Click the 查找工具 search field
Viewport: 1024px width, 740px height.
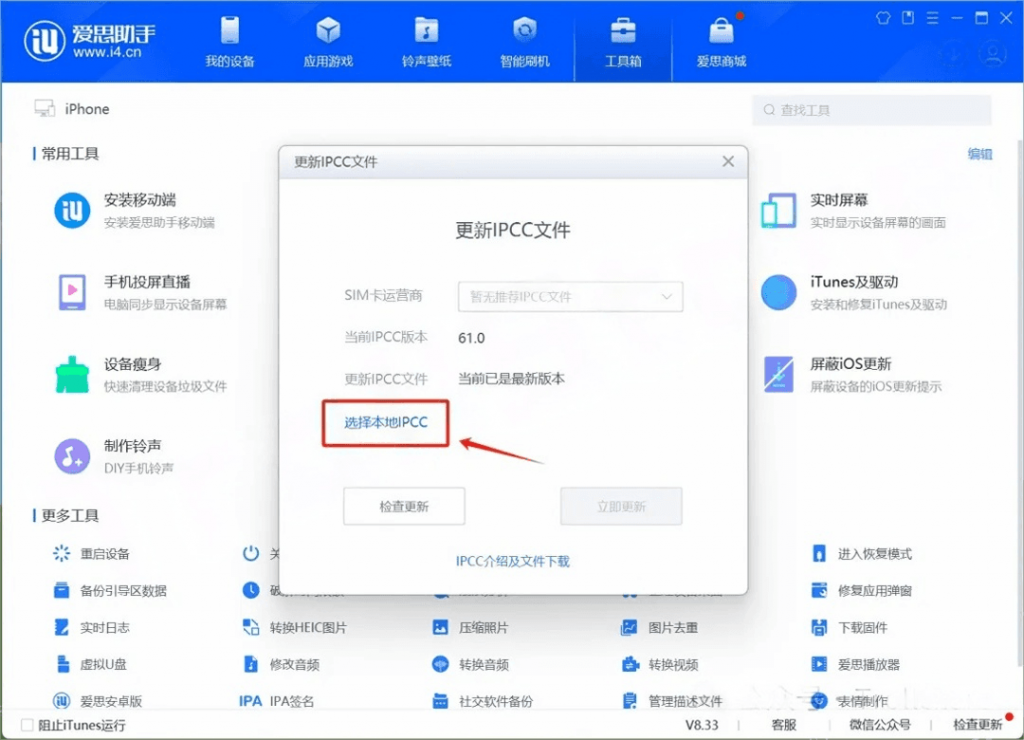(x=870, y=110)
